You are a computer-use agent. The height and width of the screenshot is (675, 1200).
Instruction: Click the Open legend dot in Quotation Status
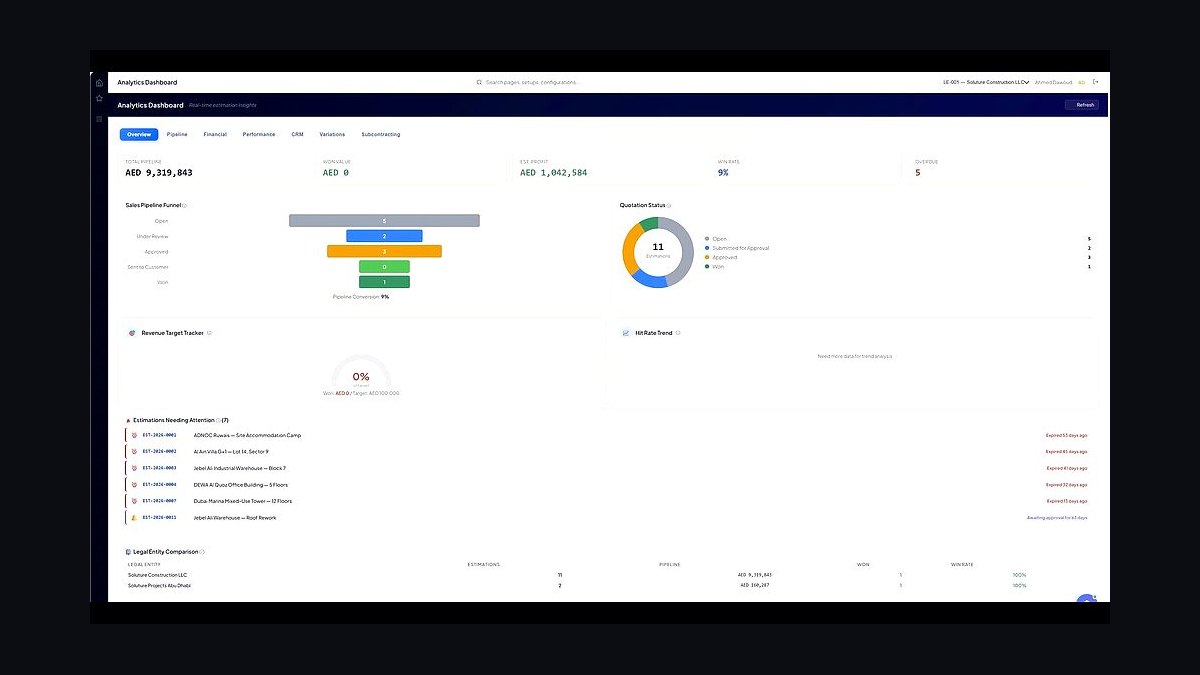(x=707, y=239)
